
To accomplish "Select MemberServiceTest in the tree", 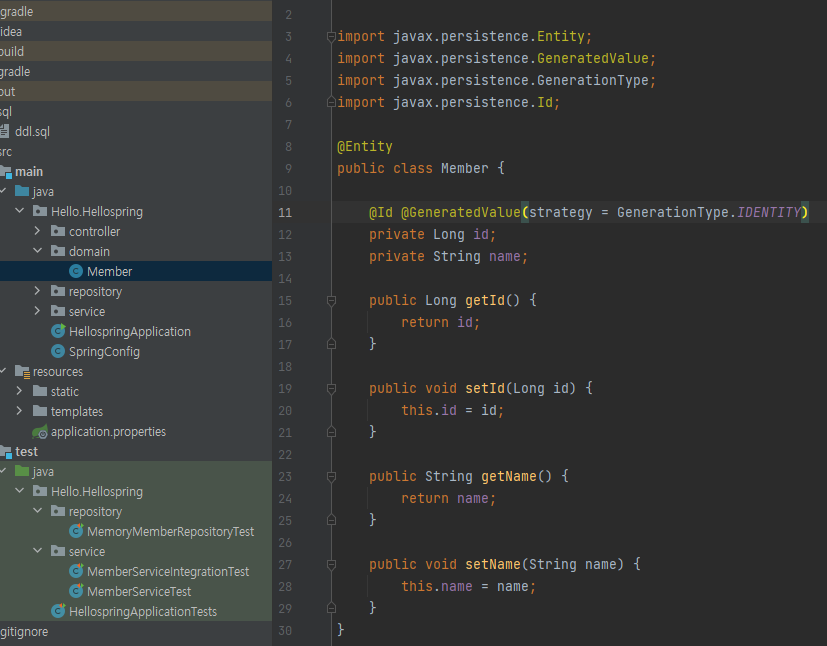I will [136, 591].
